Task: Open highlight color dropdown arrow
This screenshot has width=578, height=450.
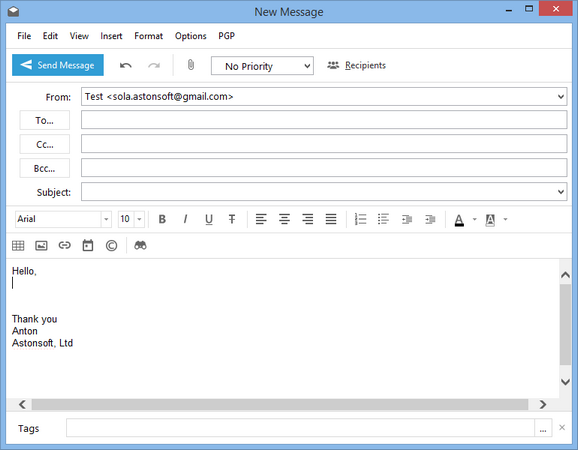Action: coord(505,219)
